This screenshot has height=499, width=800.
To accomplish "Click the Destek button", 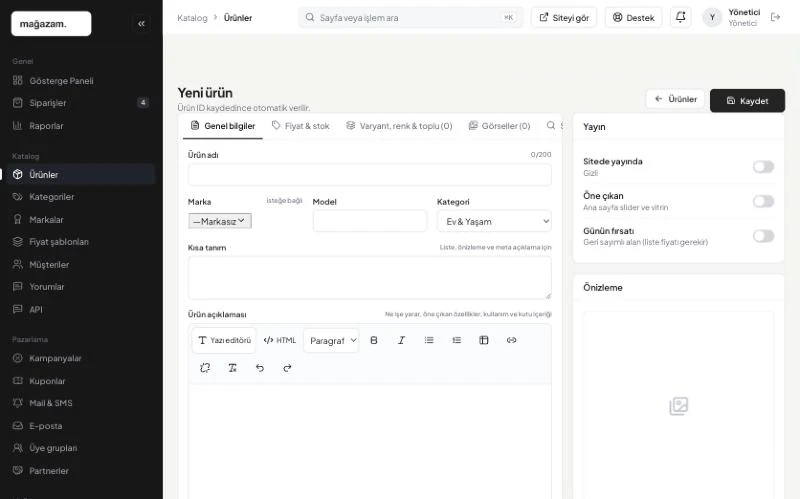I will pos(633,17).
